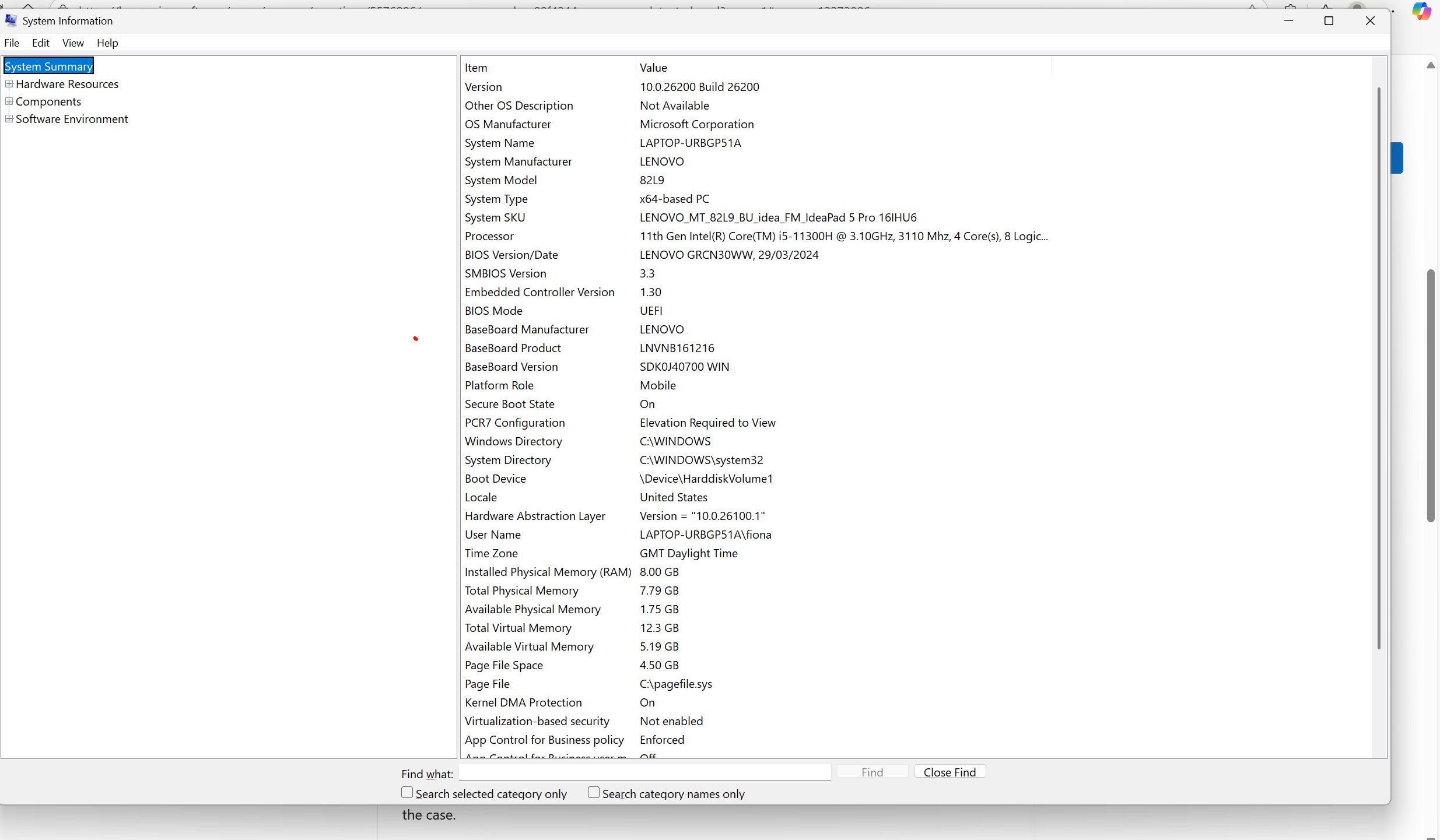Screen dimensions: 1440x840
Task: Select the Virtualization-based security row
Action: 756,721
